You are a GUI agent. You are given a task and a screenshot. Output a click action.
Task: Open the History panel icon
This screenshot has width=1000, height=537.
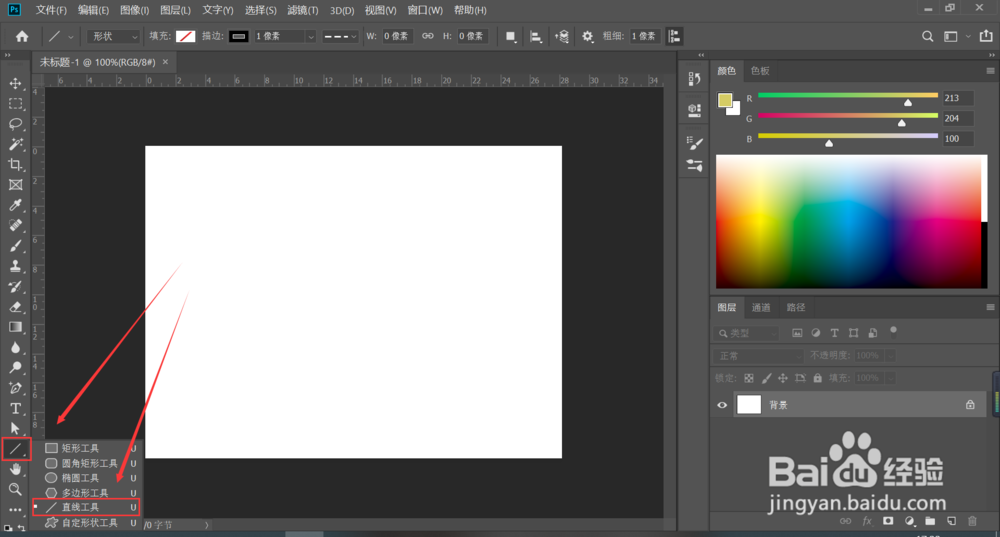695,78
